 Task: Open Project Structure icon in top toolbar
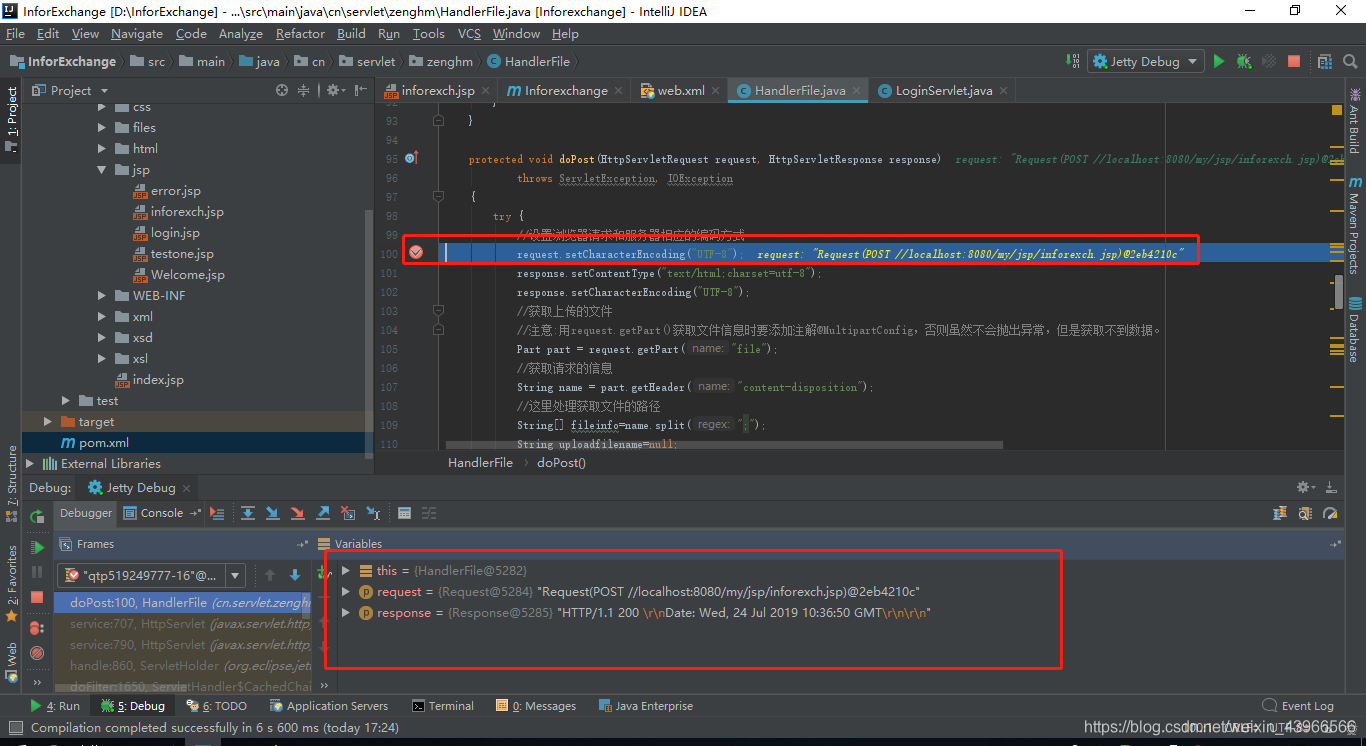[1325, 61]
